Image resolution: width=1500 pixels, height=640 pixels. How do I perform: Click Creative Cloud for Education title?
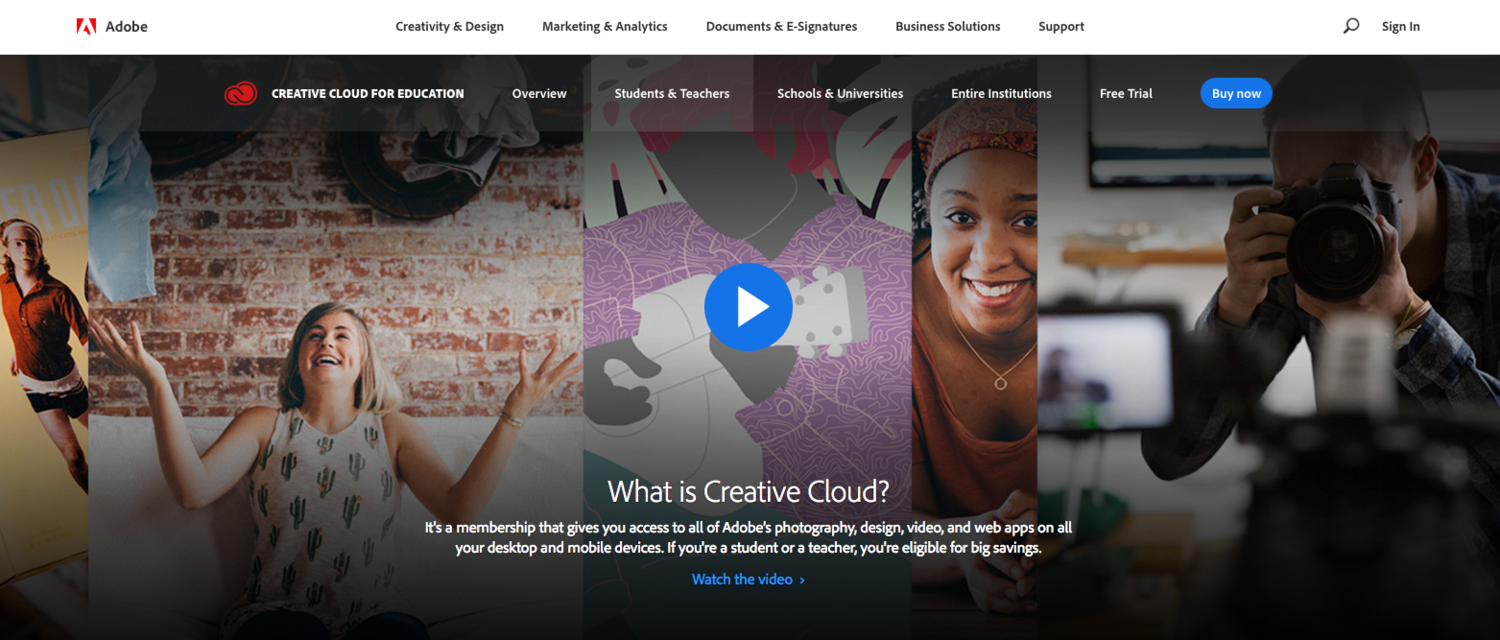tap(368, 94)
